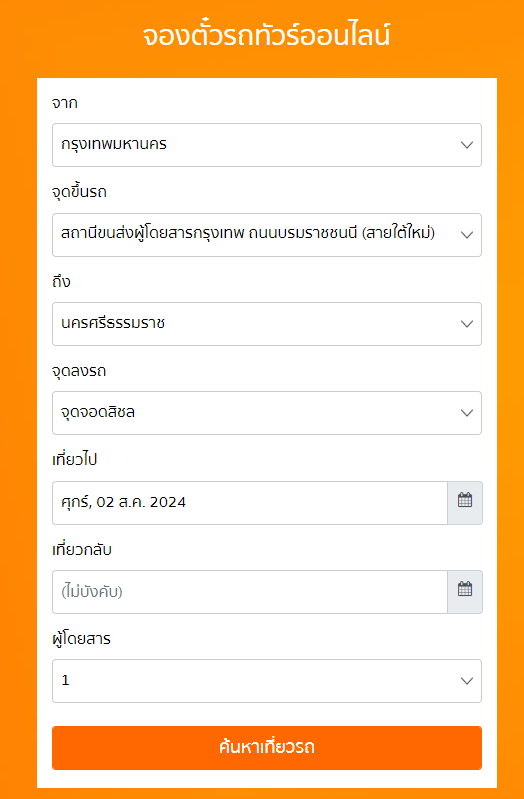The height and width of the screenshot is (799, 524).
Task: Expand the จุดขึ้นรถ boarding point dropdown
Action: 267,234
